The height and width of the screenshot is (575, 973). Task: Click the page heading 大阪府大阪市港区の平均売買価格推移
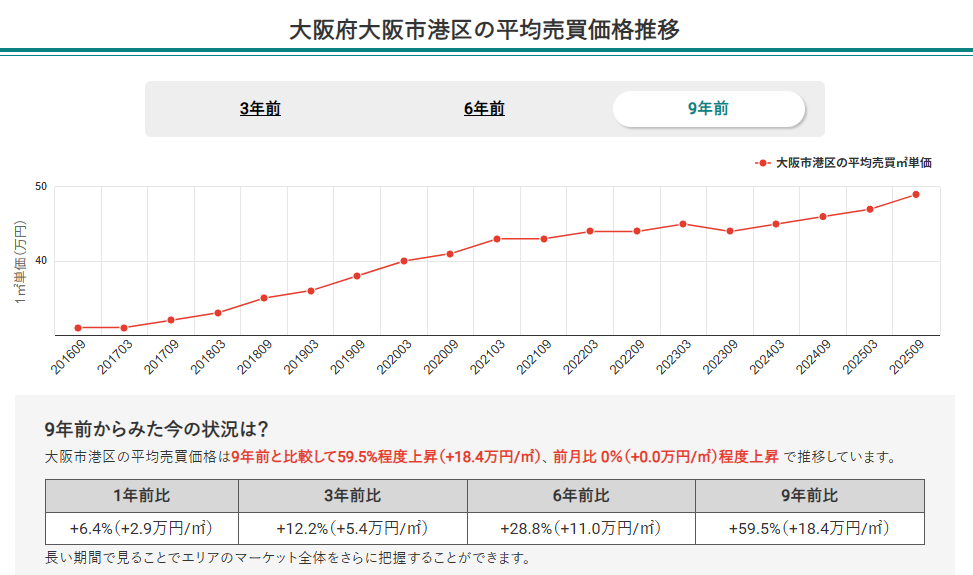(x=484, y=29)
